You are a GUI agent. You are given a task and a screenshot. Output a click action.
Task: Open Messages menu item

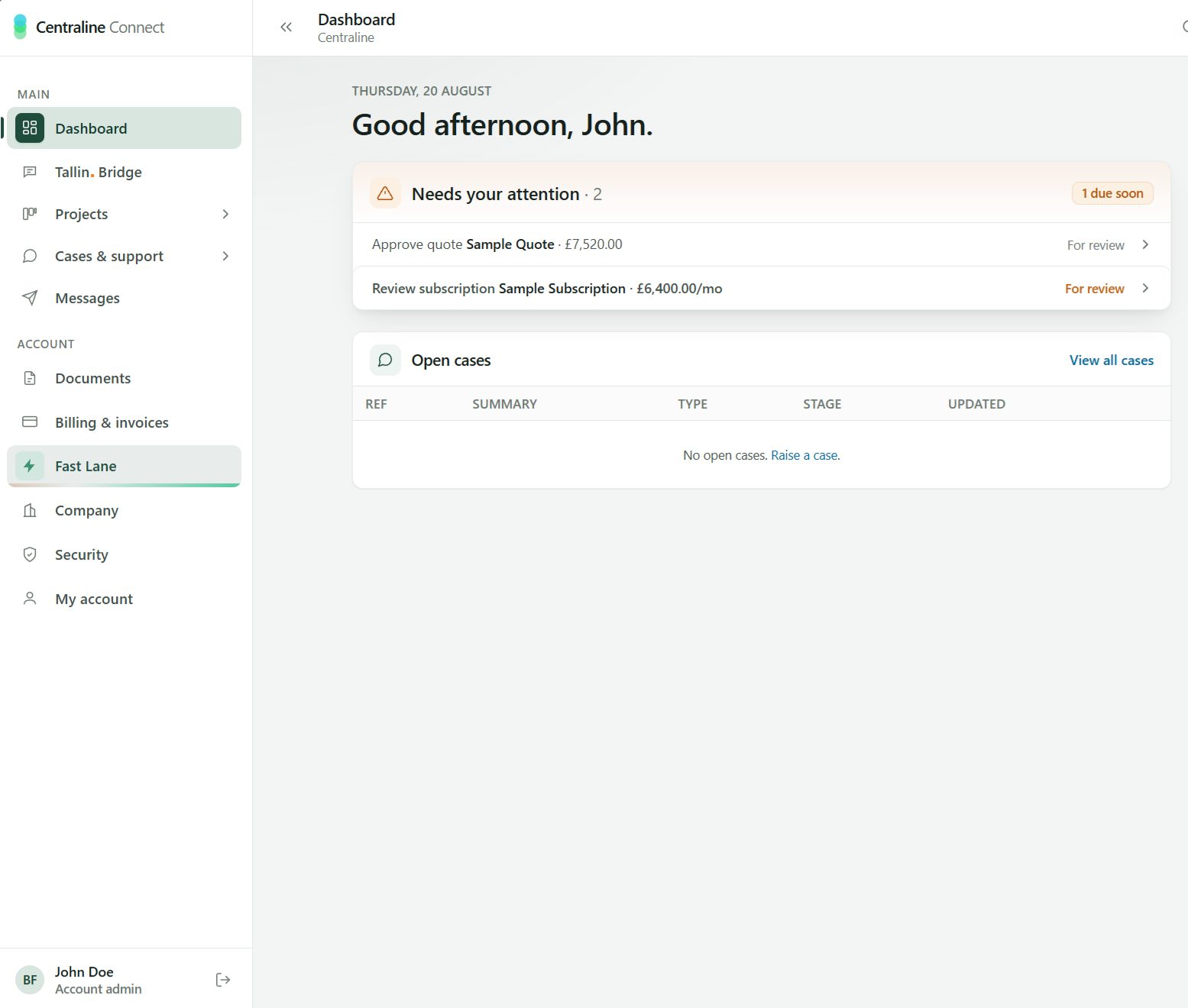tap(124, 298)
